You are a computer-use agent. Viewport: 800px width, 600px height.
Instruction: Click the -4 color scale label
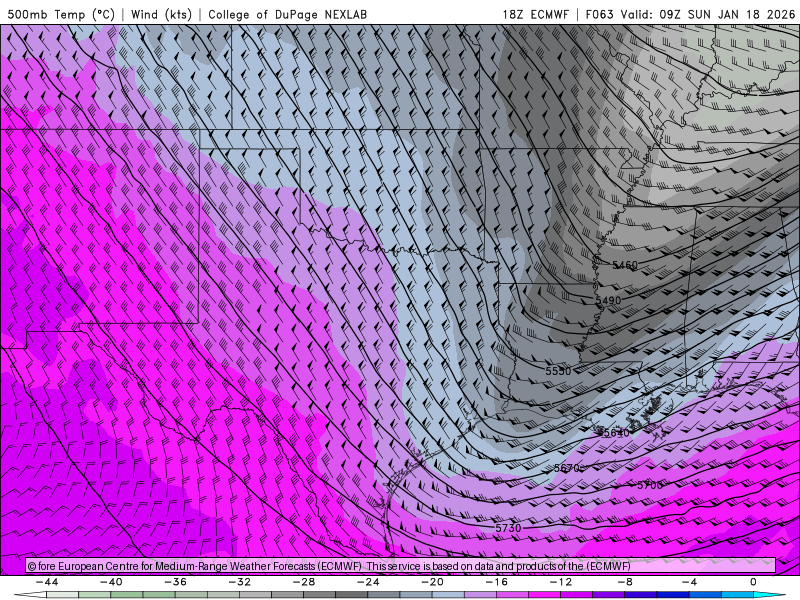point(689,582)
